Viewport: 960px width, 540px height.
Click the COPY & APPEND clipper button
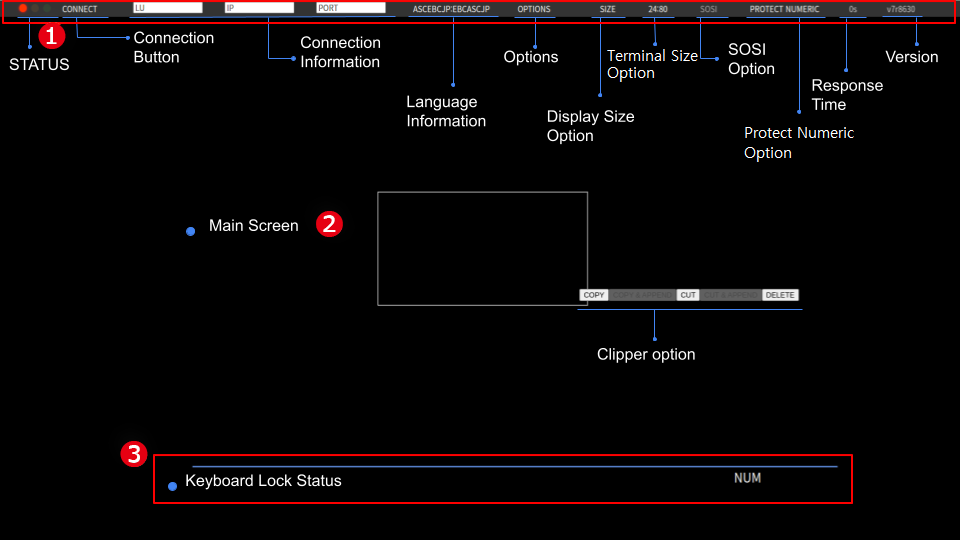[x=642, y=295]
